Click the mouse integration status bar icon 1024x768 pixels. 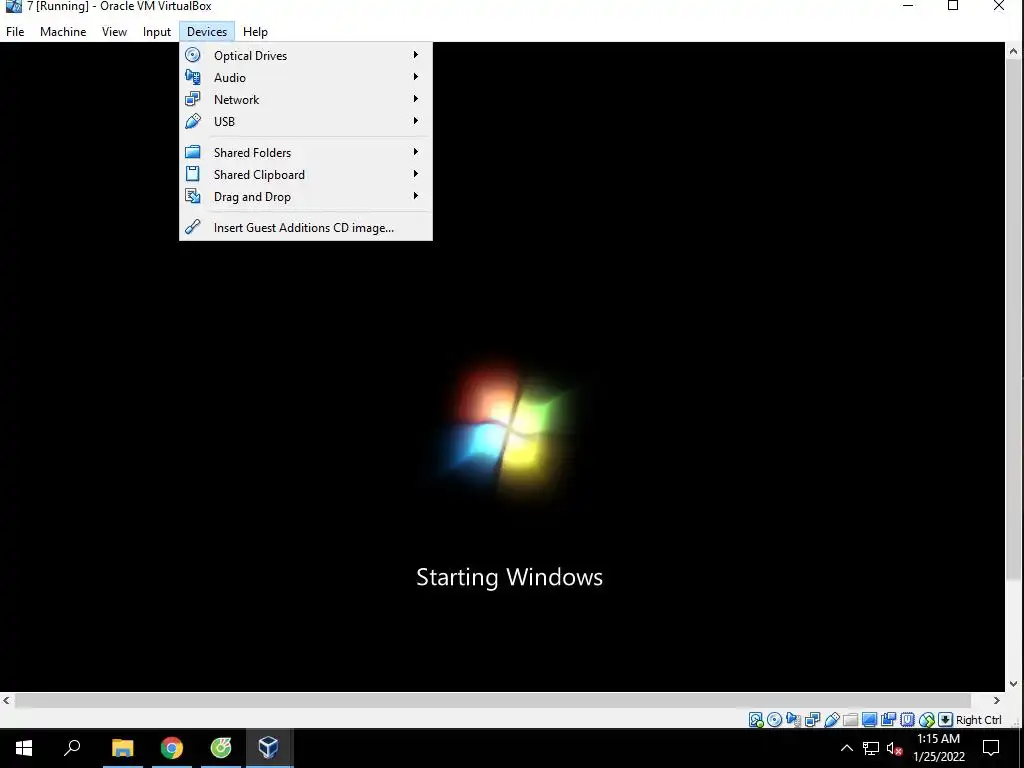926,720
